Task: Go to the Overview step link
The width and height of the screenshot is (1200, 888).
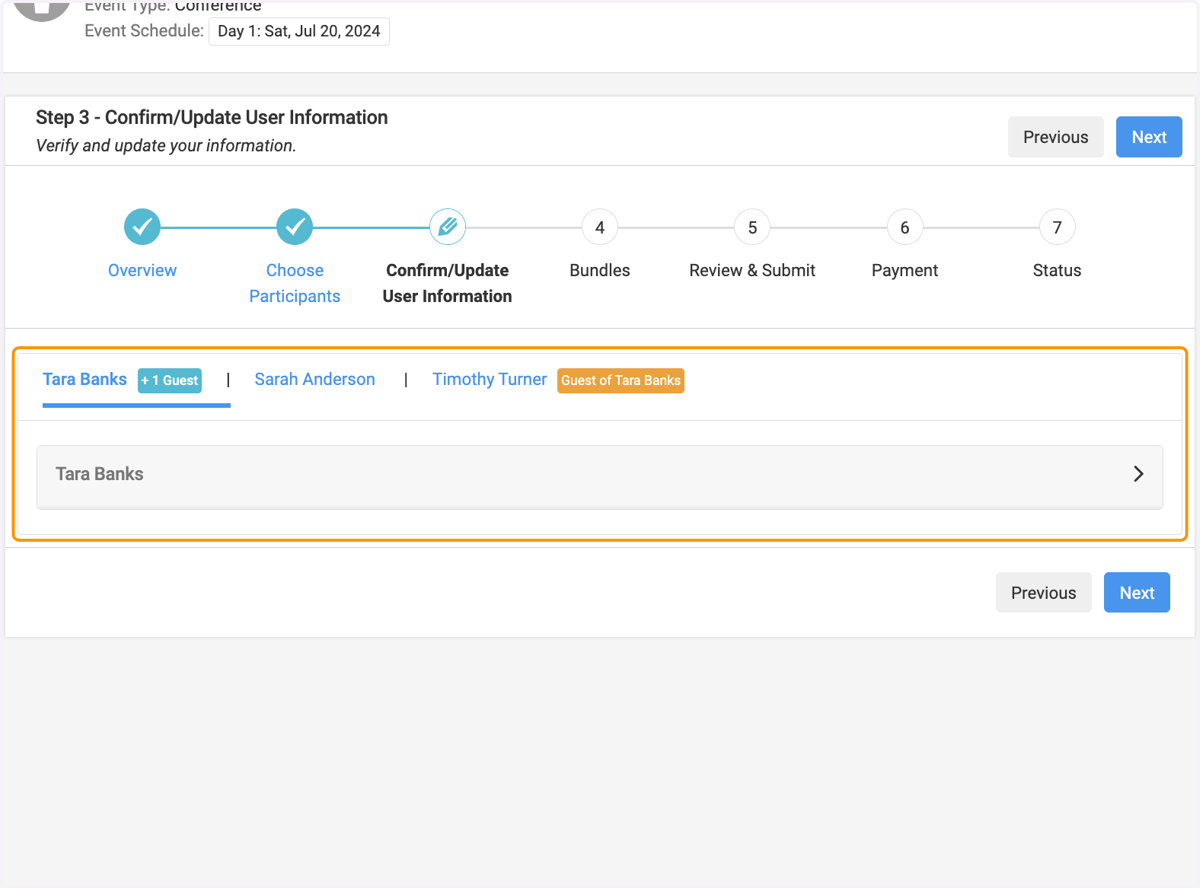Action: 142,270
